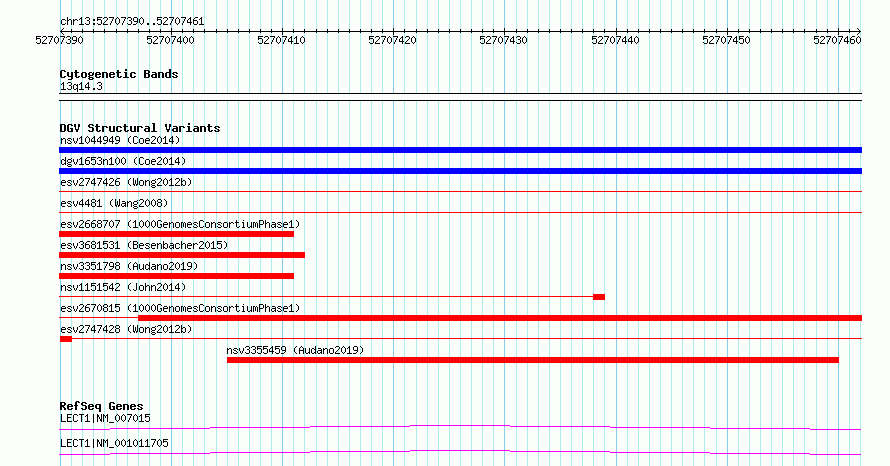Select the blue bar for dgv1653n100
Screen dimensions: 890x466
point(460,171)
